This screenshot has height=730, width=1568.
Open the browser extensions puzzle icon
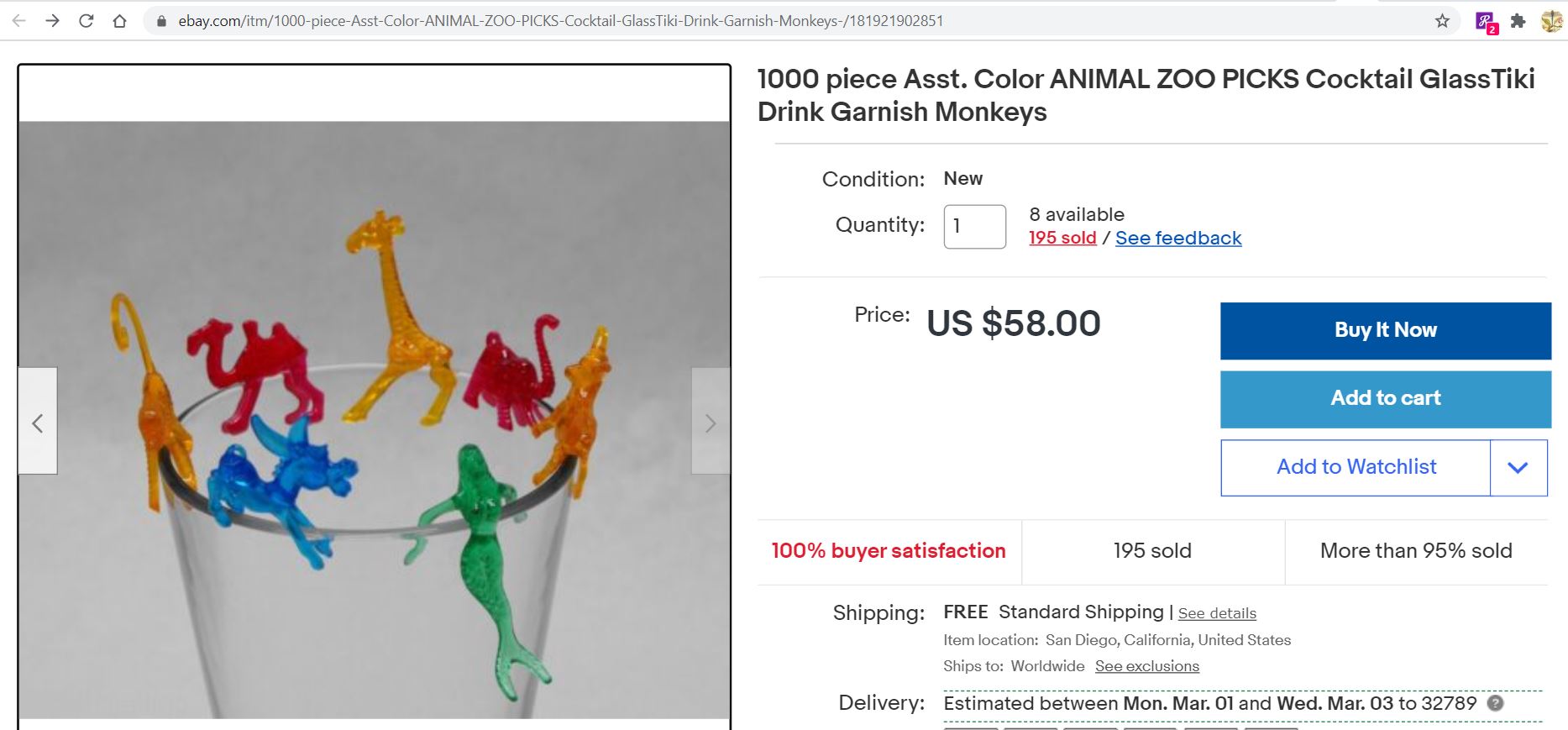[x=1518, y=21]
